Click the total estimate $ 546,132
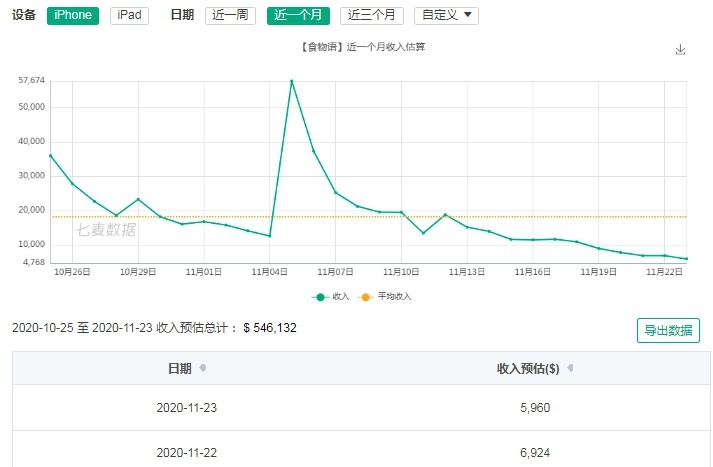 coord(270,328)
